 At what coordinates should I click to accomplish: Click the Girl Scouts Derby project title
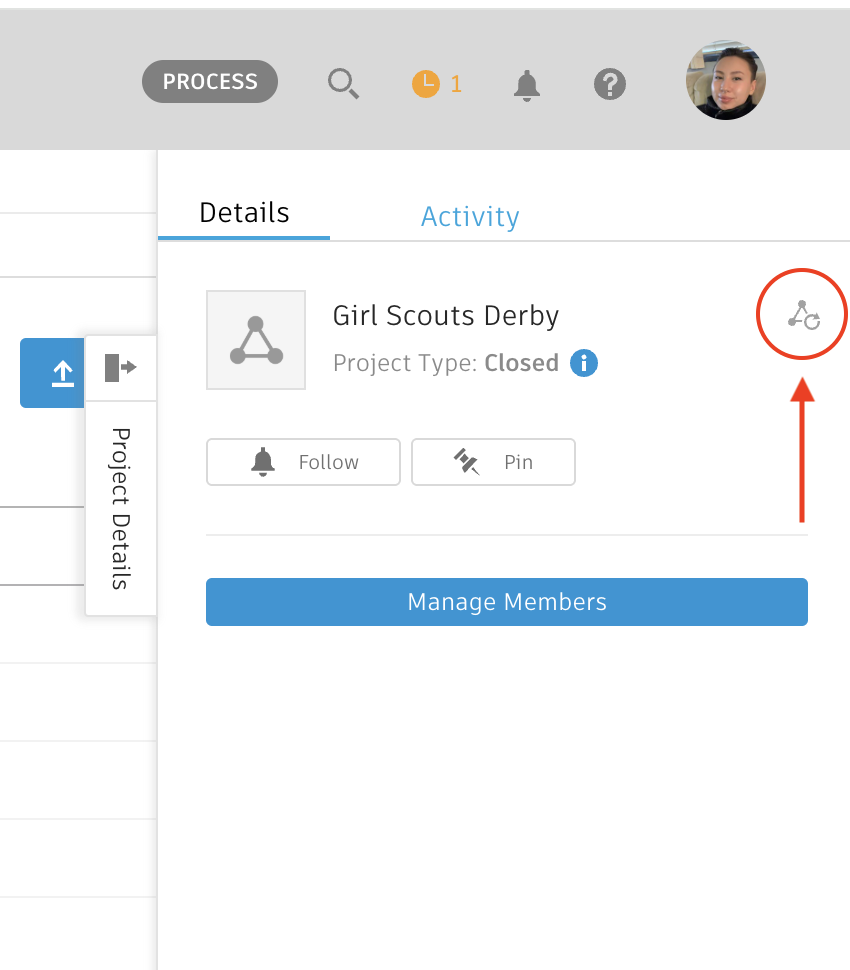point(445,315)
